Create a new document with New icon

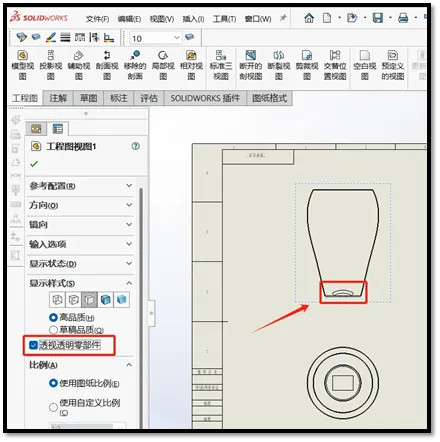(x=327, y=18)
